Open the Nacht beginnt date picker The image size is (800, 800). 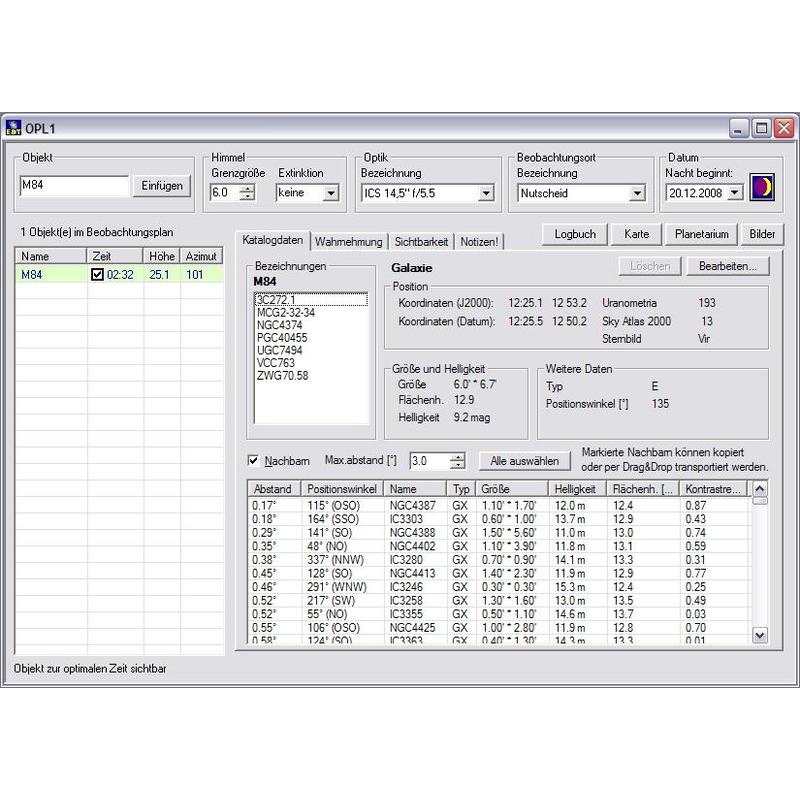pos(735,193)
